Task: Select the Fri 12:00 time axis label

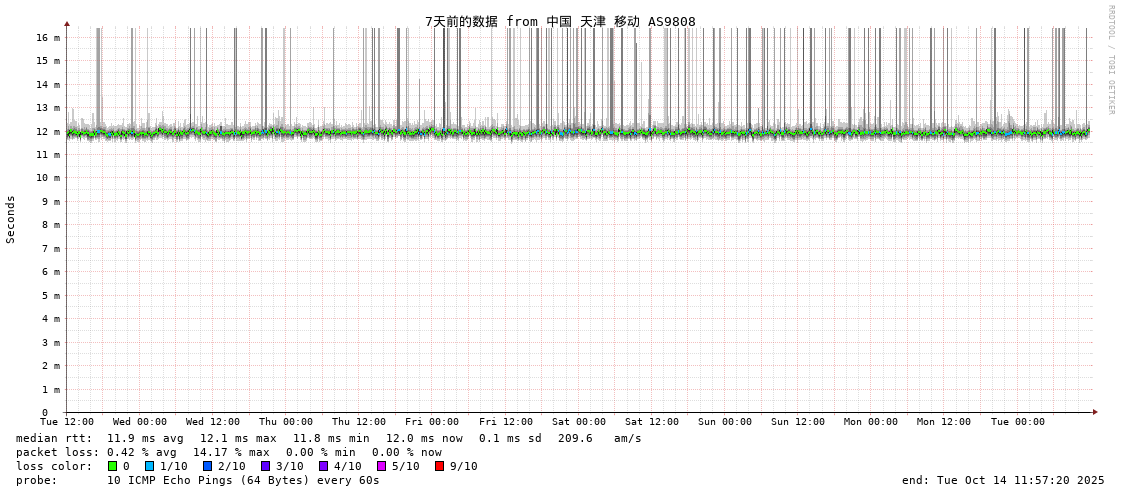Action: [506, 422]
